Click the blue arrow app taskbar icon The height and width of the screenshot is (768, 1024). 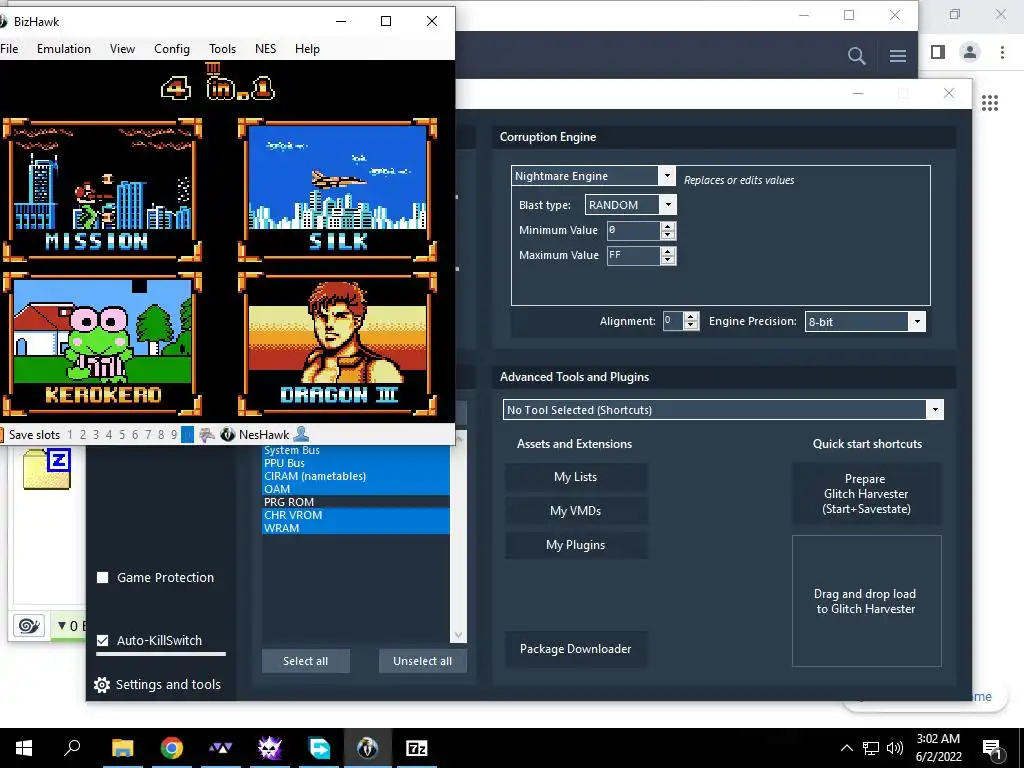[x=319, y=748]
